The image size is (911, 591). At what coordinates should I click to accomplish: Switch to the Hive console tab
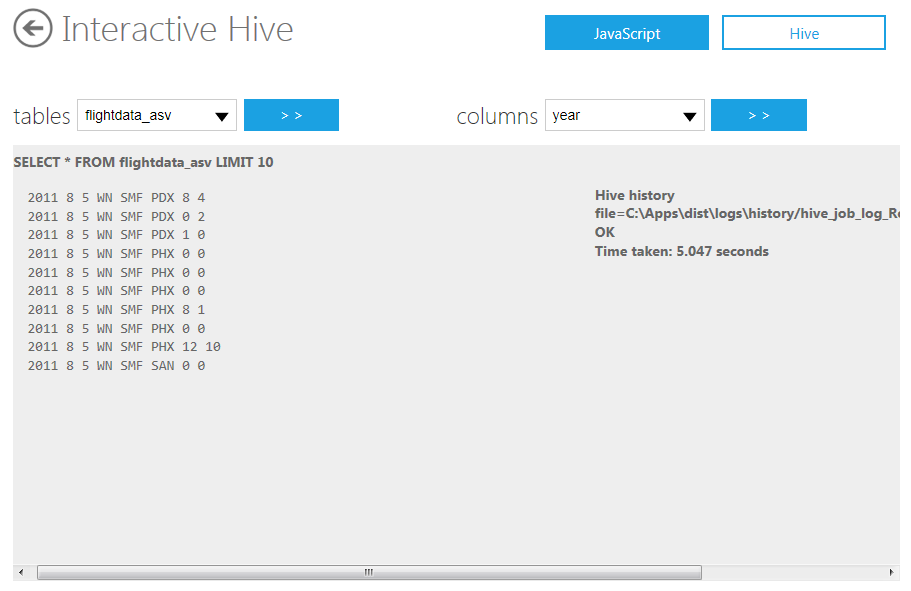point(804,33)
